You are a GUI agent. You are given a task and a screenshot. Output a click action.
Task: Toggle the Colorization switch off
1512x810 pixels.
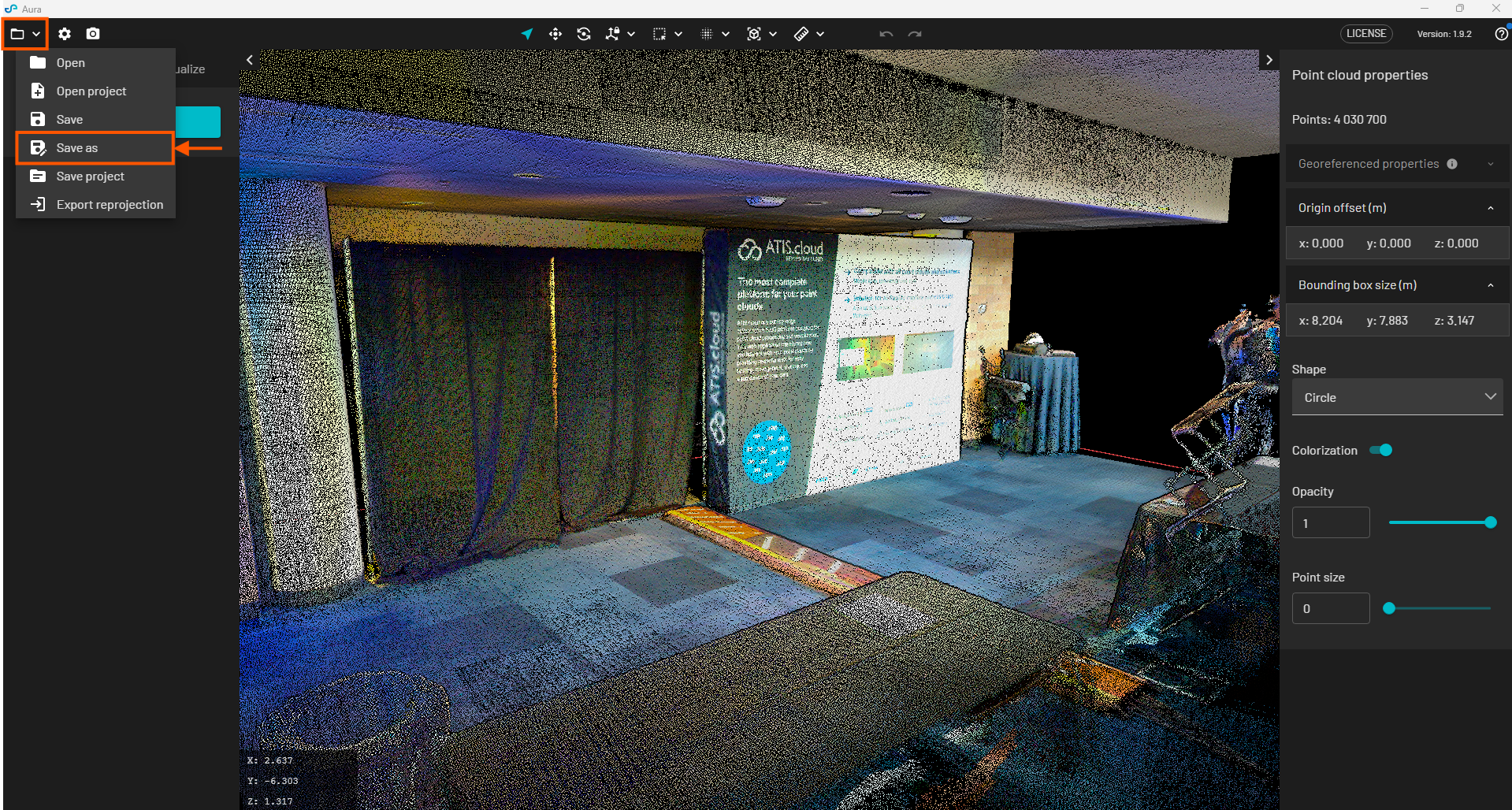click(1380, 450)
